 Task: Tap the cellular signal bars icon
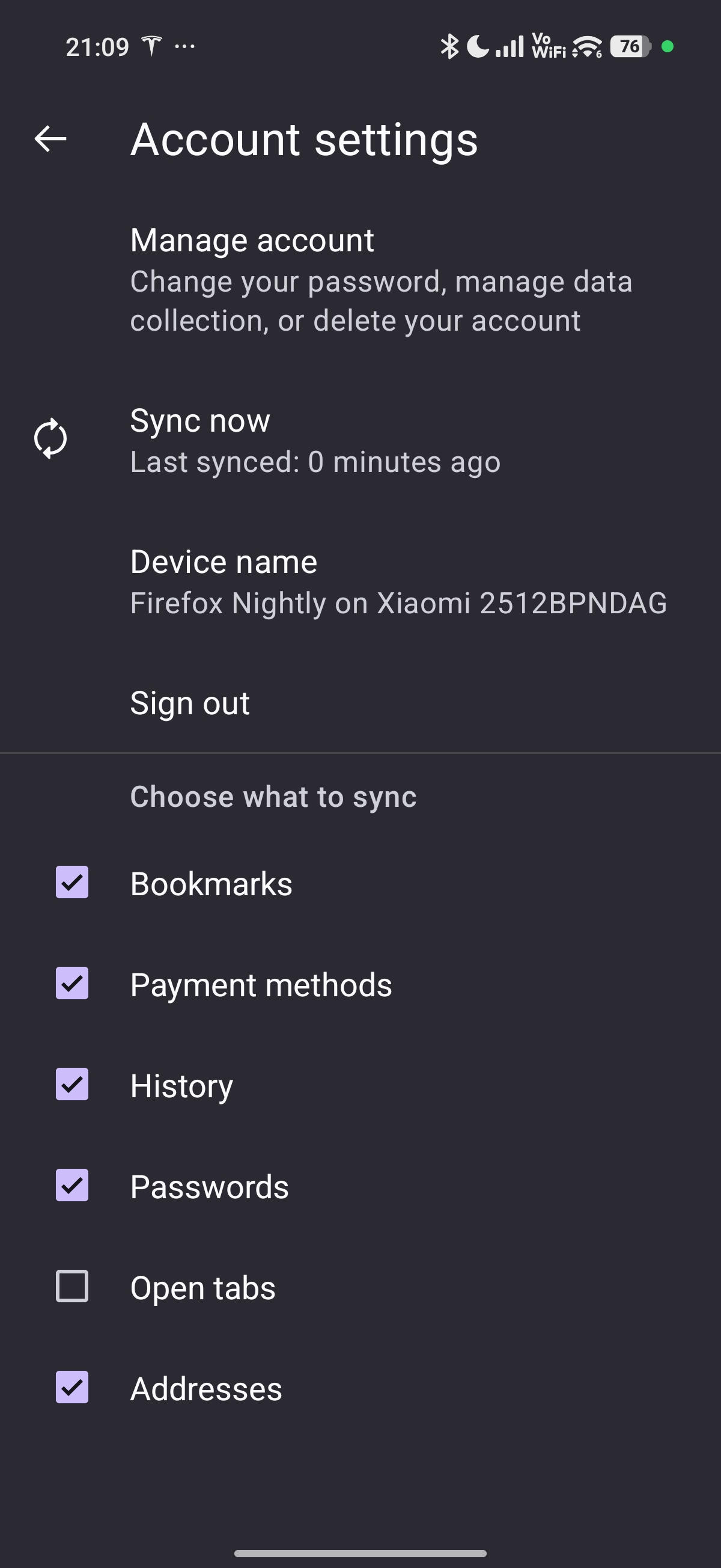coord(510,47)
